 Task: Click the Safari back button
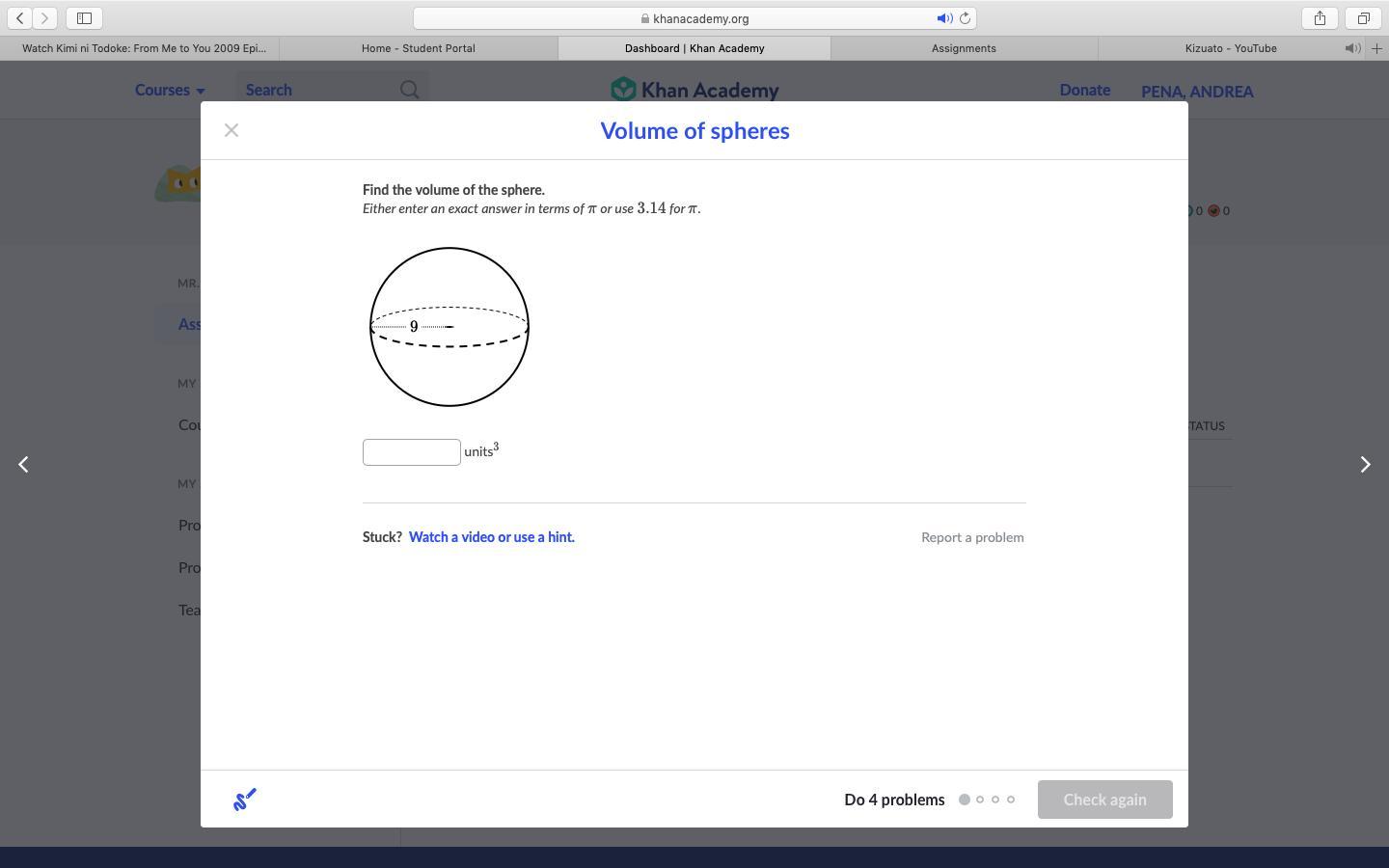(x=20, y=18)
